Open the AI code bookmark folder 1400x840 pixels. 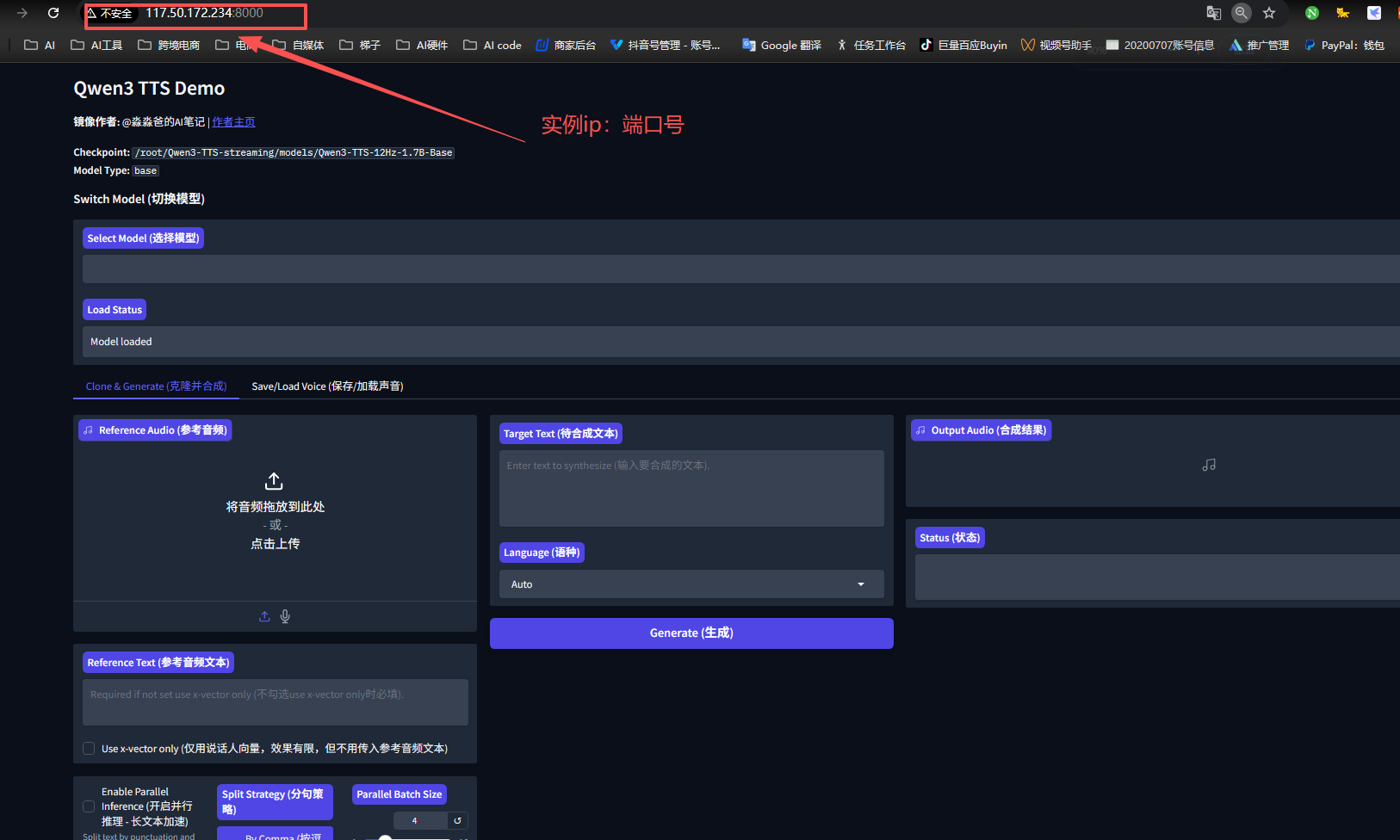click(492, 45)
